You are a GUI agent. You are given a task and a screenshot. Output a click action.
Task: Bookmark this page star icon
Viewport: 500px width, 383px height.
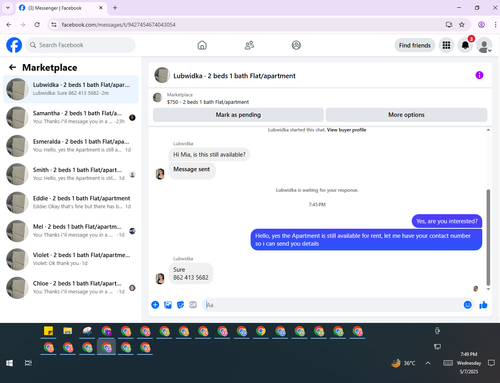(462, 25)
